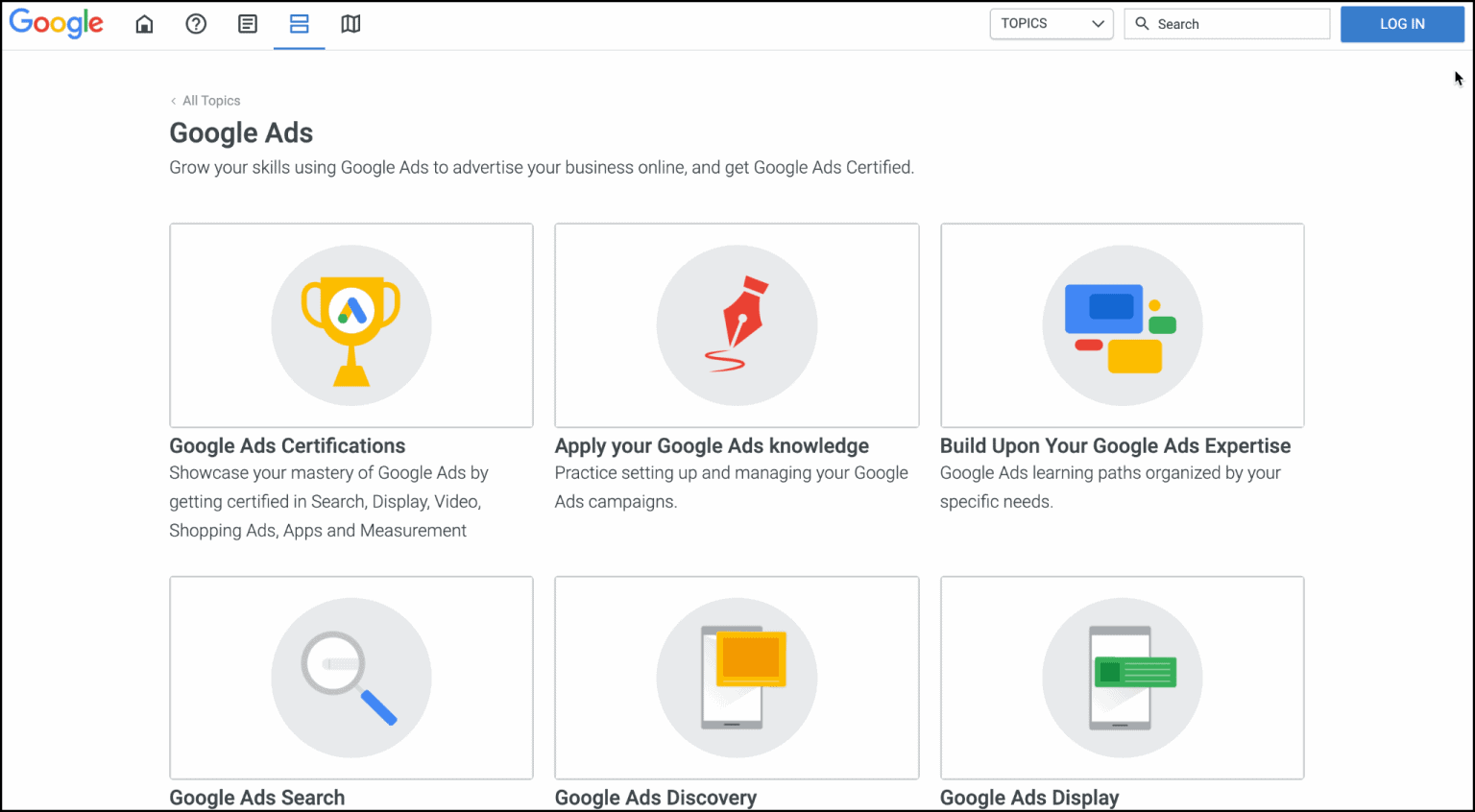Viewport: 1475px width, 812px height.
Task: Click the Google Ads Certifications trophy icon
Action: (351, 325)
